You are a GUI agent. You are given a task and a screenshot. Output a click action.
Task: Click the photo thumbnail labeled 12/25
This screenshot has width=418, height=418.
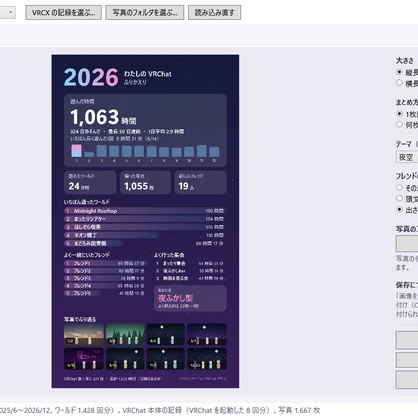click(x=207, y=359)
